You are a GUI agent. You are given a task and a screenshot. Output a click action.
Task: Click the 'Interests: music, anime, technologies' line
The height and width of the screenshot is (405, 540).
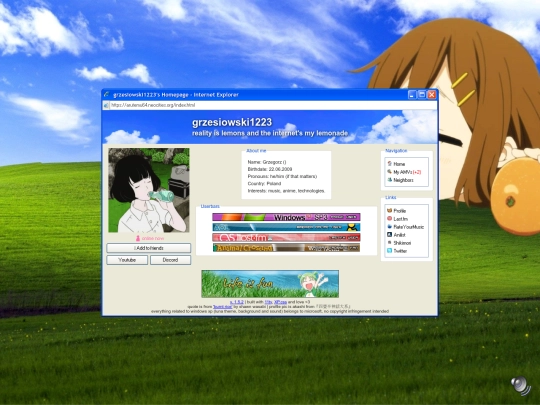tap(286, 191)
